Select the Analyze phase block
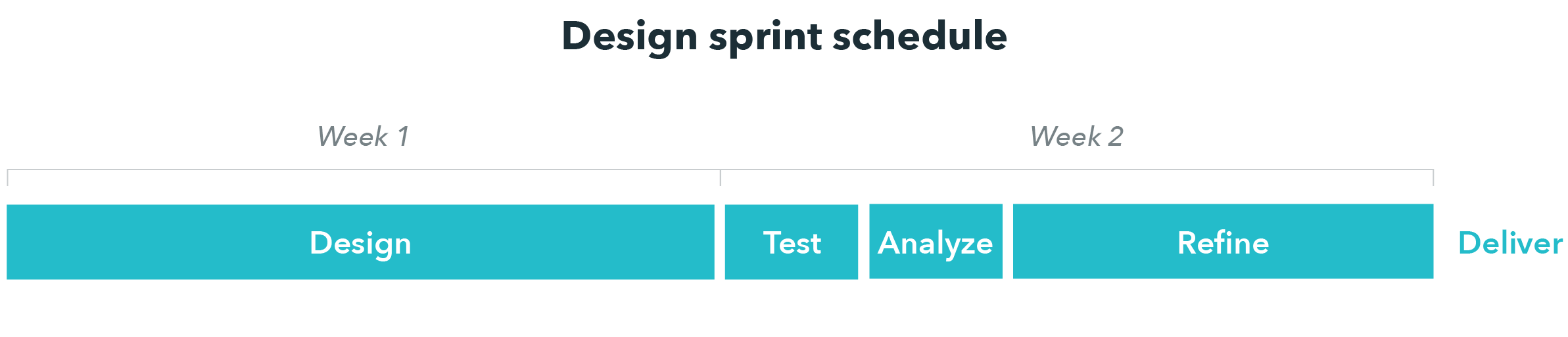The image size is (1568, 337). 936,241
